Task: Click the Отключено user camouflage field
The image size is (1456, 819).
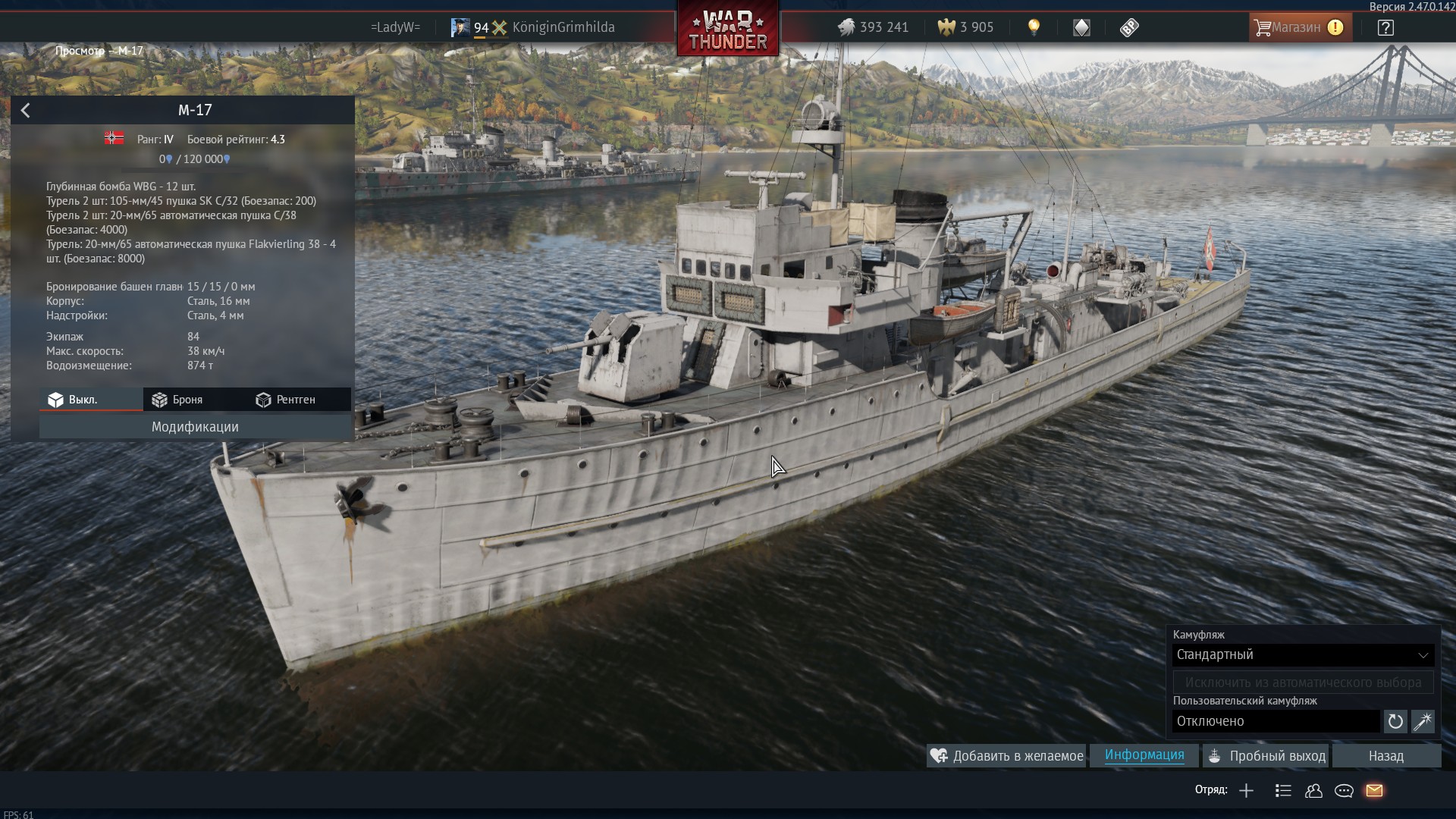Action: (1276, 721)
